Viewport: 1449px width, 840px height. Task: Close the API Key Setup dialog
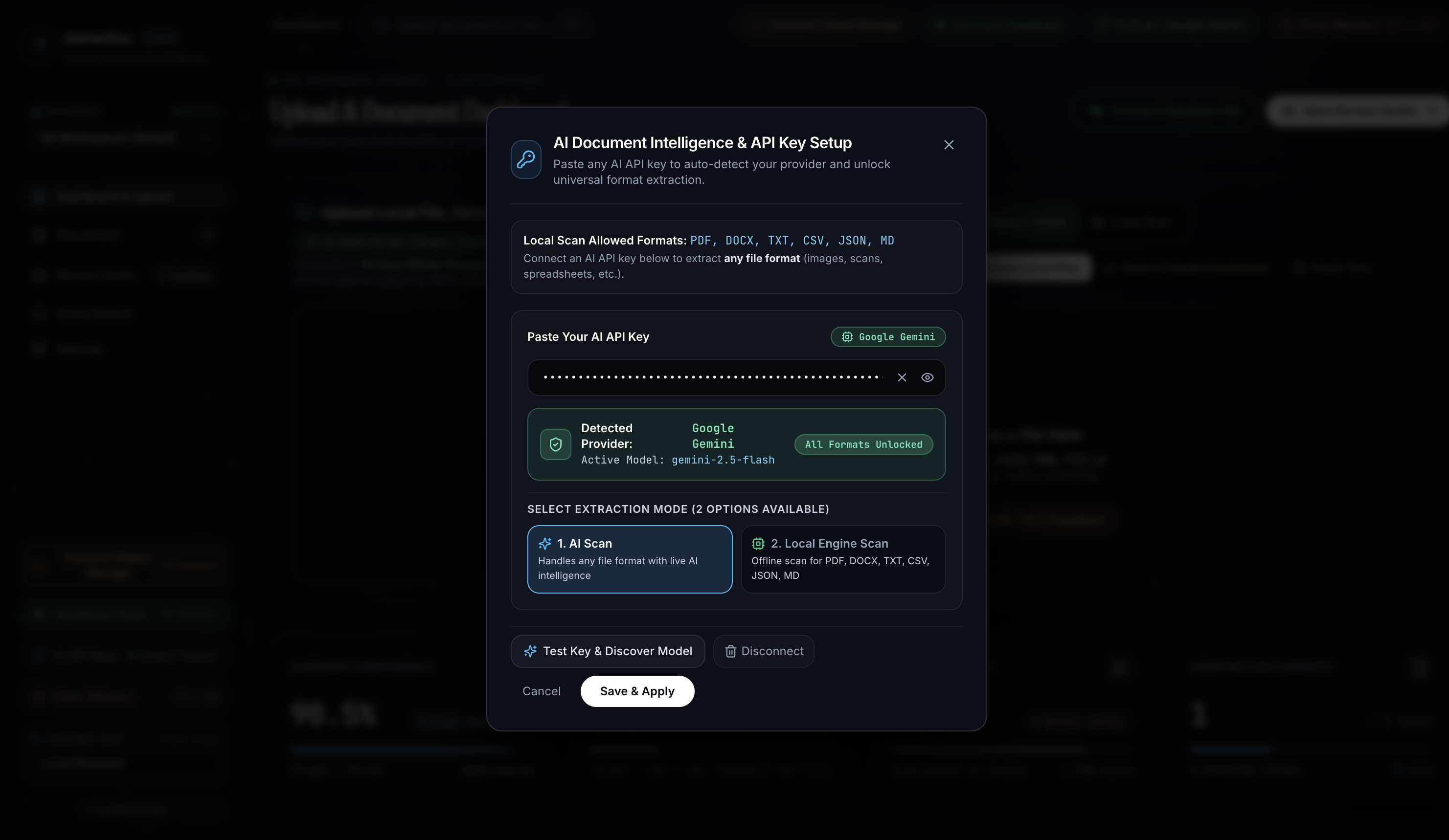coord(949,145)
